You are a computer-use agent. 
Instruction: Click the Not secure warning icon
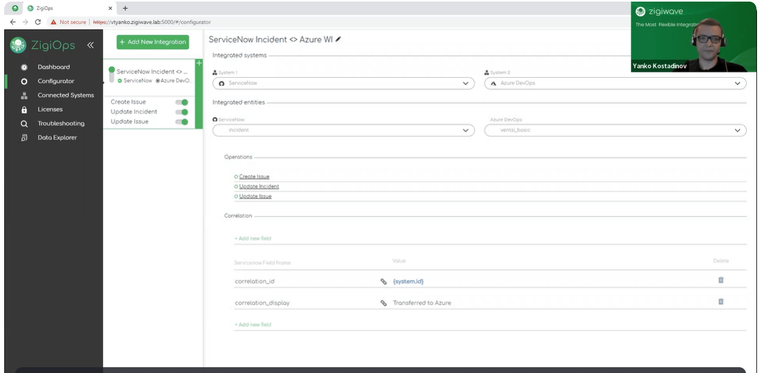pyautogui.click(x=53, y=22)
